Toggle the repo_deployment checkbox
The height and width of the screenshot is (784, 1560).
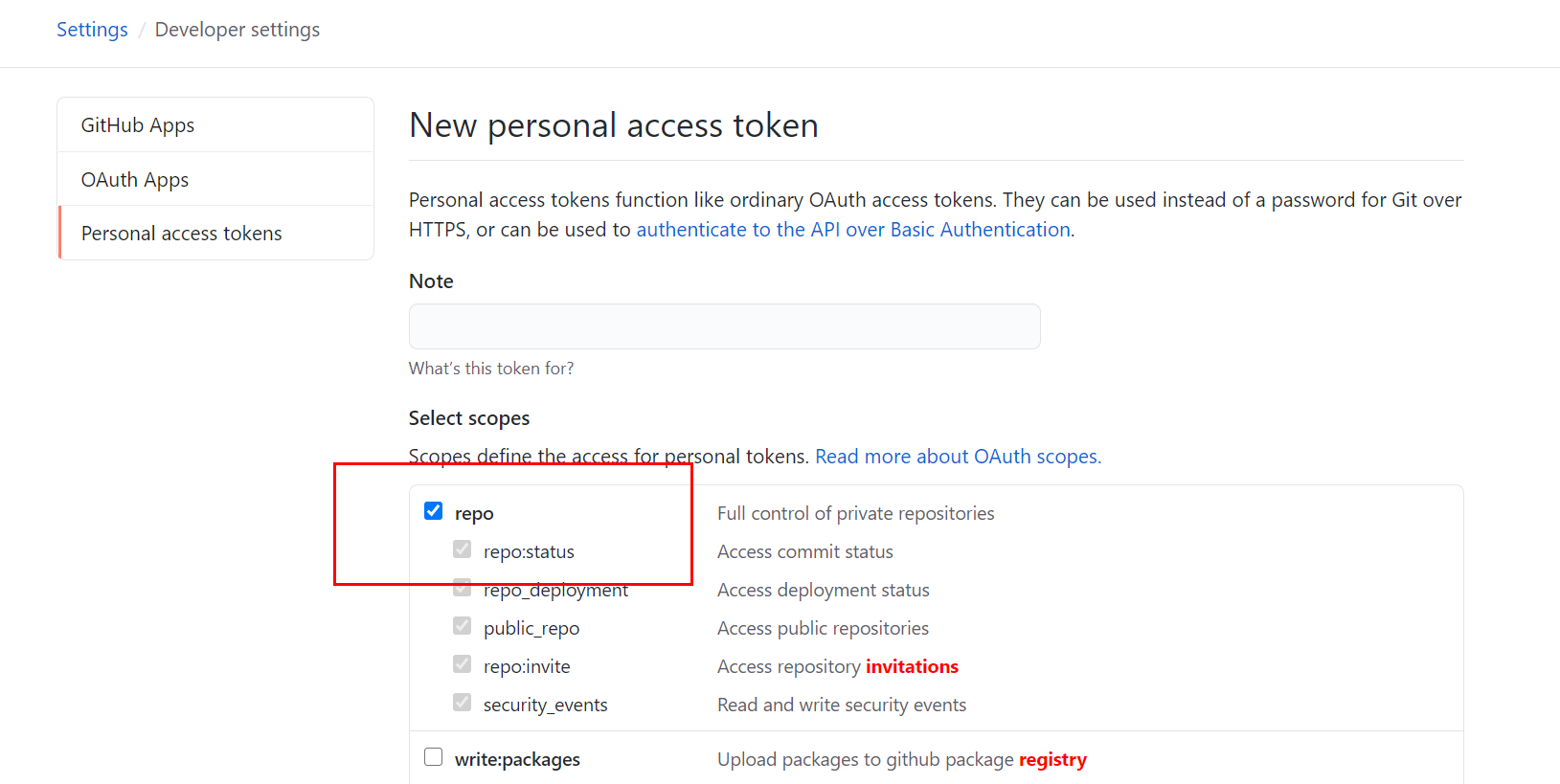(x=463, y=588)
